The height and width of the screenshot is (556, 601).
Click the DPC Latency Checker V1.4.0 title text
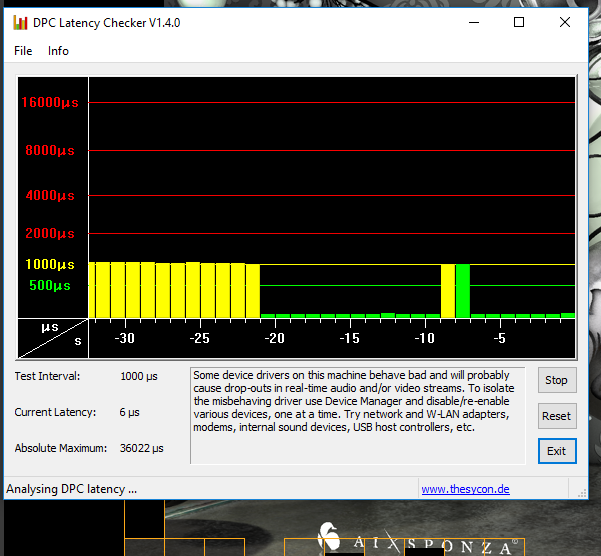point(107,23)
